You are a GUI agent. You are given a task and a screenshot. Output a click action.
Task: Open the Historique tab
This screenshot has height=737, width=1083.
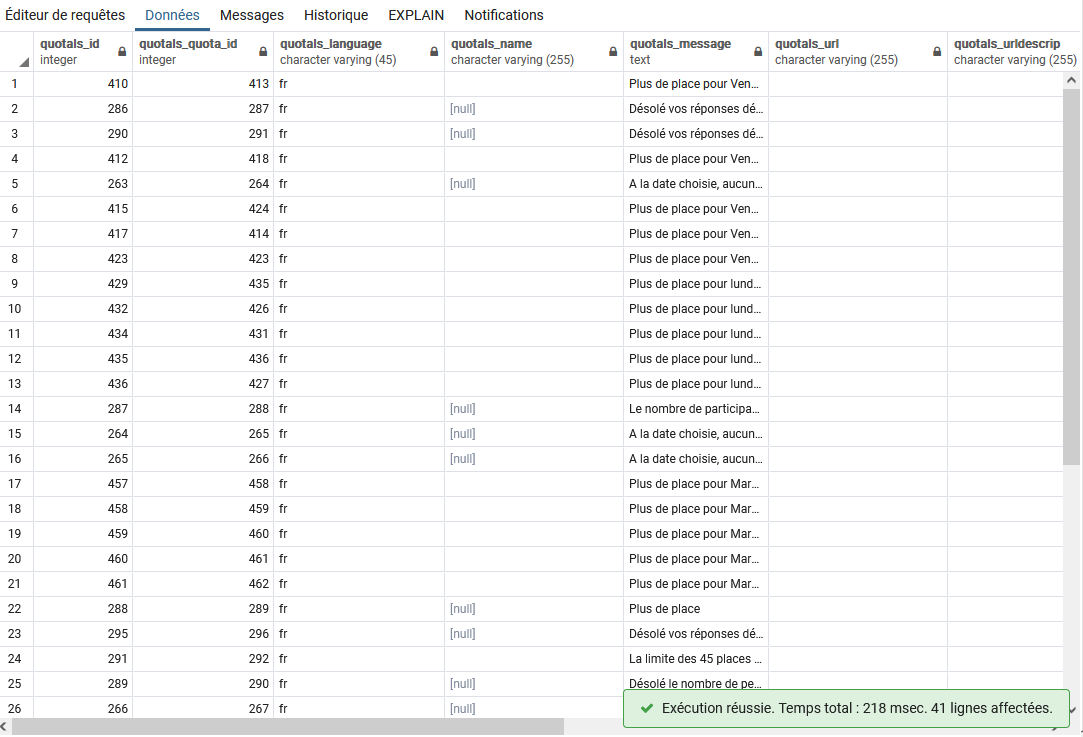tap(336, 15)
